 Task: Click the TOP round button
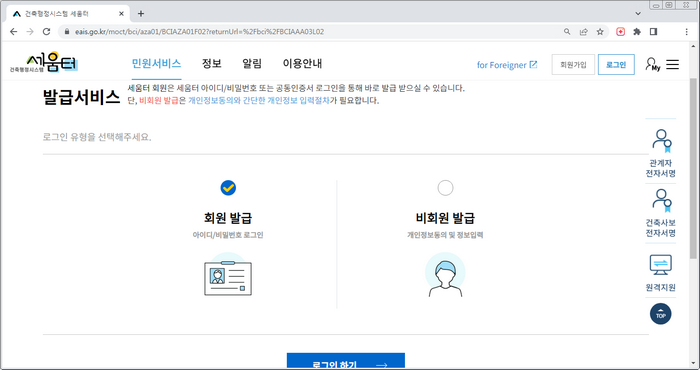(661, 314)
